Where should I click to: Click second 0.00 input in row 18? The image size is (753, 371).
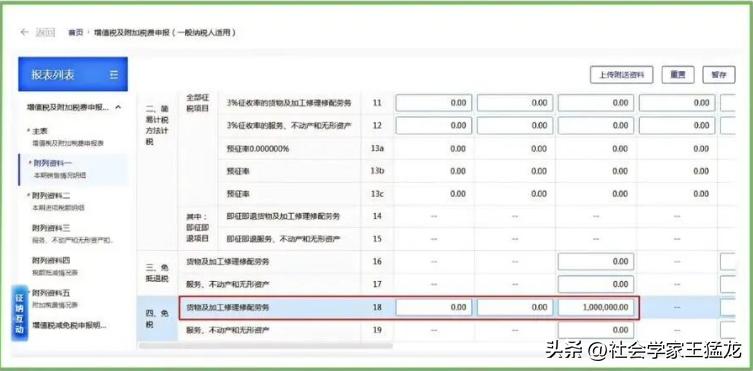click(x=515, y=307)
